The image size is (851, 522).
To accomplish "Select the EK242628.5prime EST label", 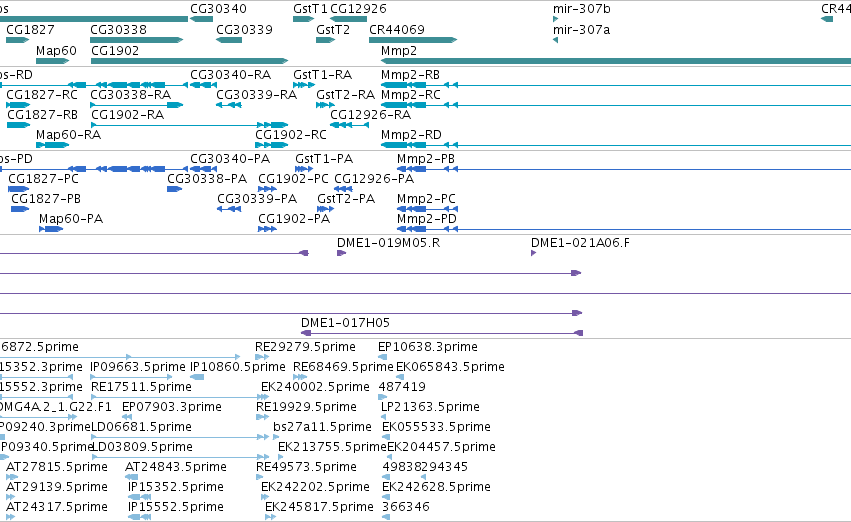I will tap(436, 487).
